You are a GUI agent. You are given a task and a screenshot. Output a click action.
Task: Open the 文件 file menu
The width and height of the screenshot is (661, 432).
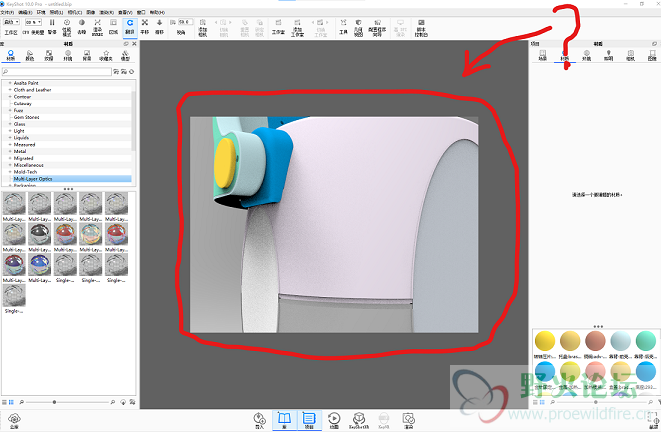(x=7, y=13)
